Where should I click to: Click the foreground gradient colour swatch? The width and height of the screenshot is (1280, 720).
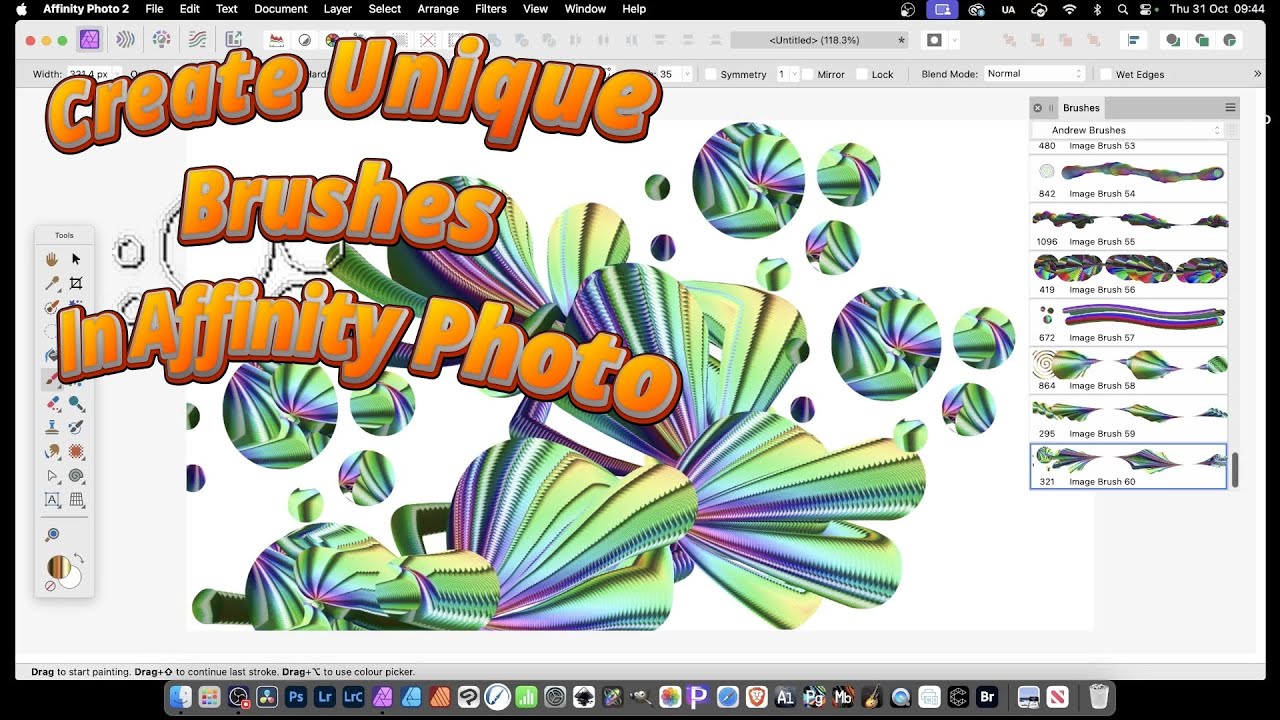(58, 567)
